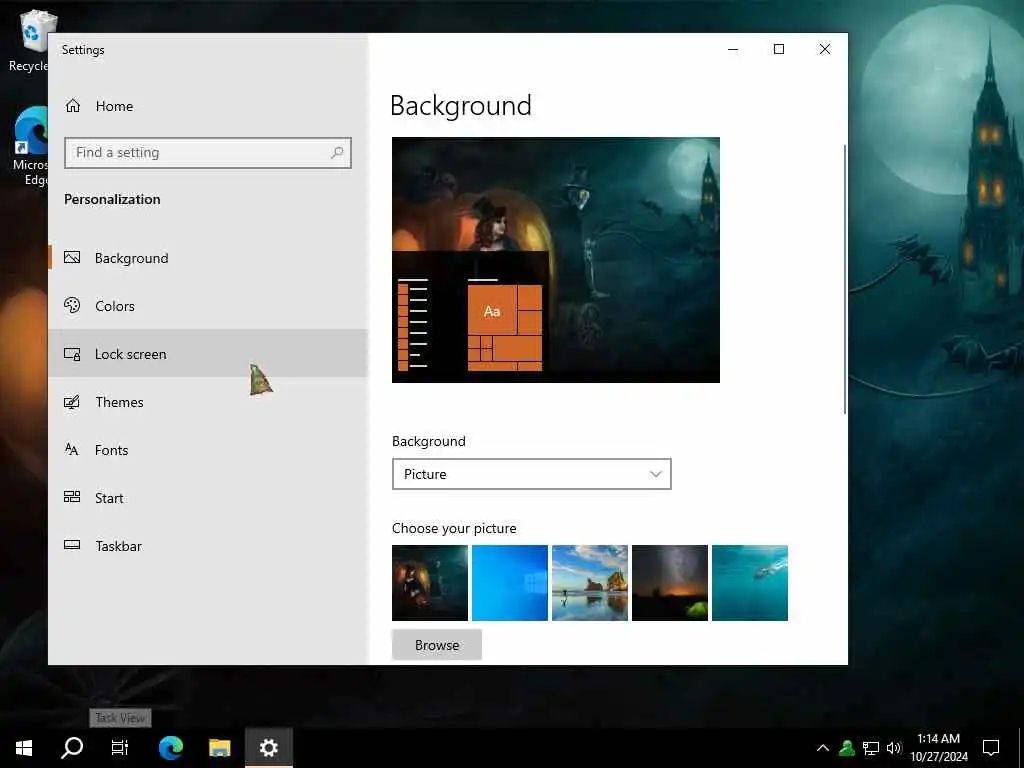Open Task View from taskbar

pyautogui.click(x=120, y=748)
